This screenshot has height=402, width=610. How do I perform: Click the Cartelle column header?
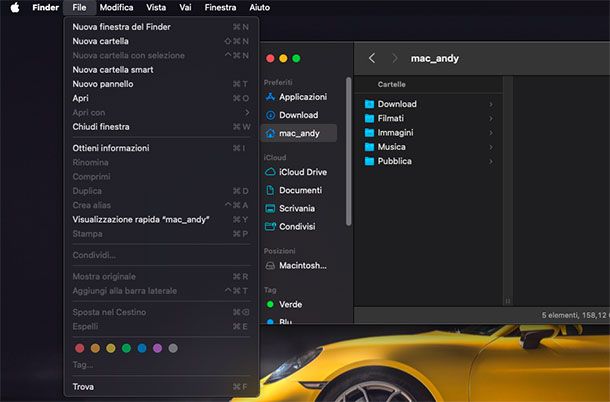pos(392,84)
